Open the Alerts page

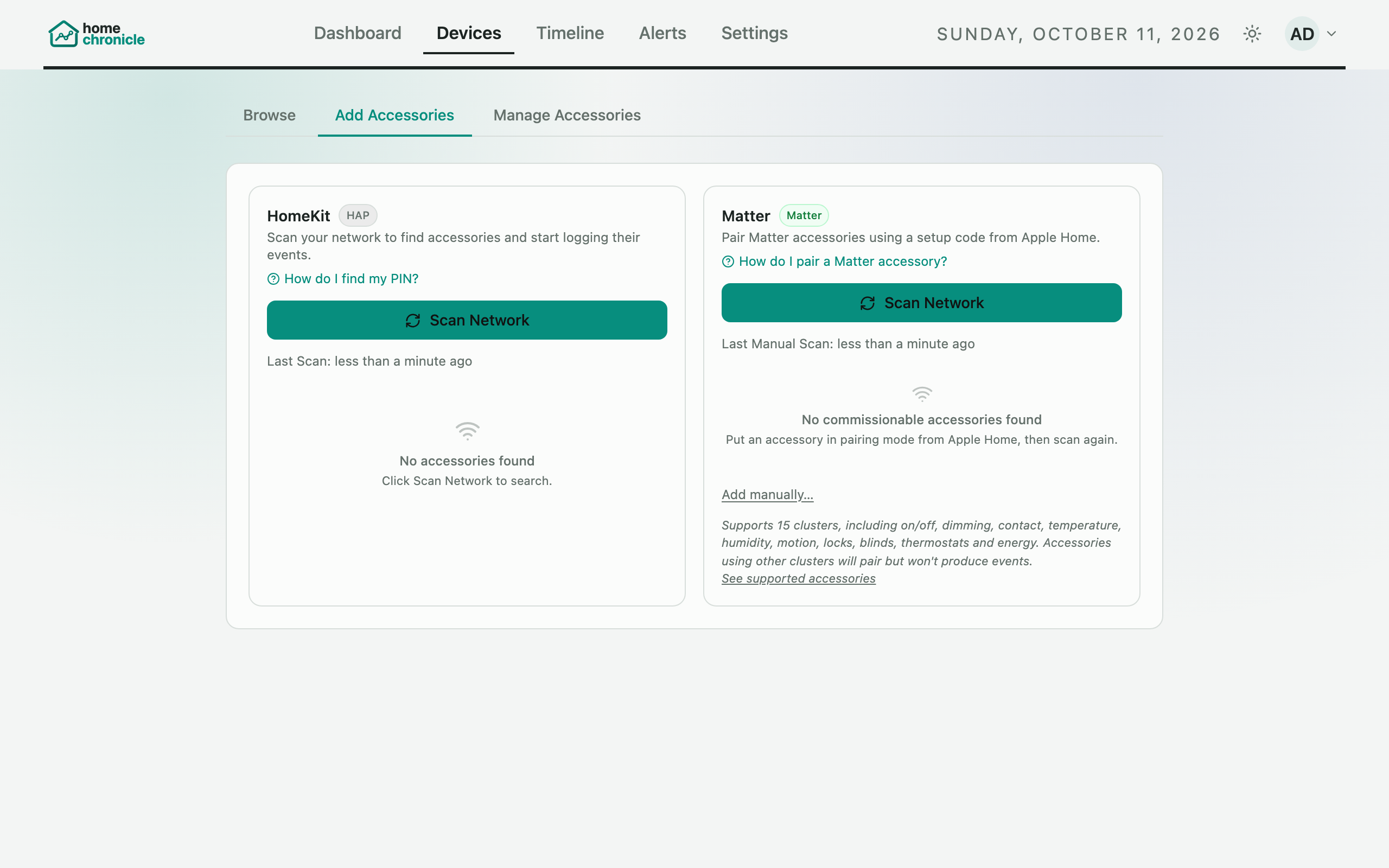[662, 33]
